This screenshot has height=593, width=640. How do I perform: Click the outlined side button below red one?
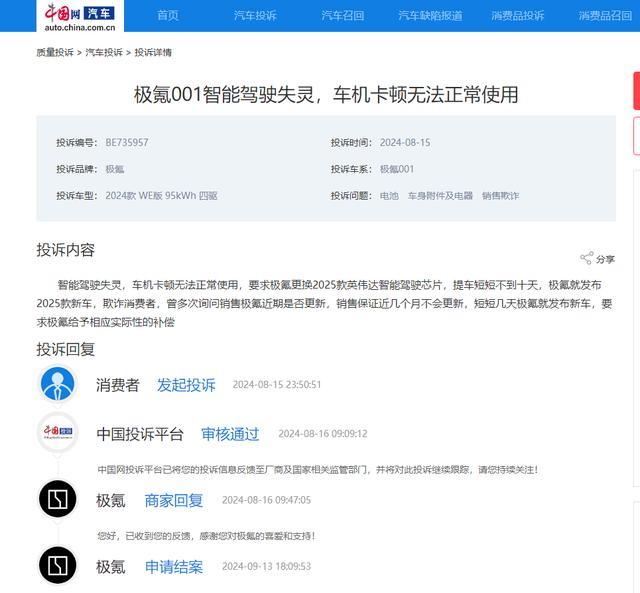(637, 136)
